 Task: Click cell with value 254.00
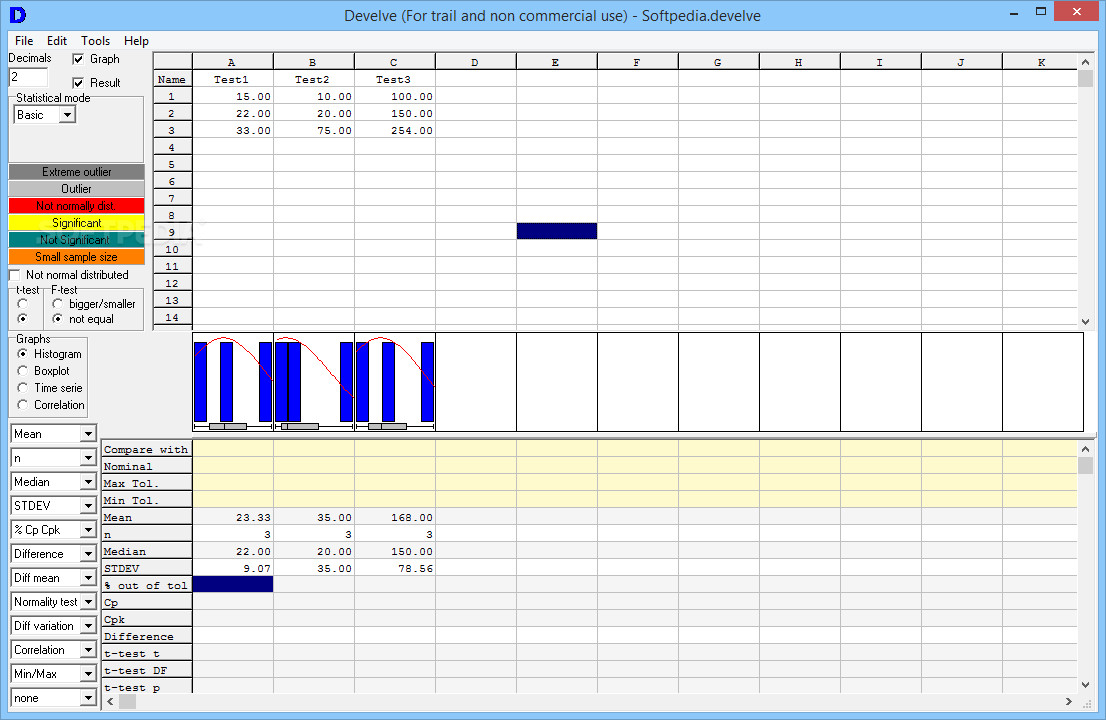[x=395, y=130]
